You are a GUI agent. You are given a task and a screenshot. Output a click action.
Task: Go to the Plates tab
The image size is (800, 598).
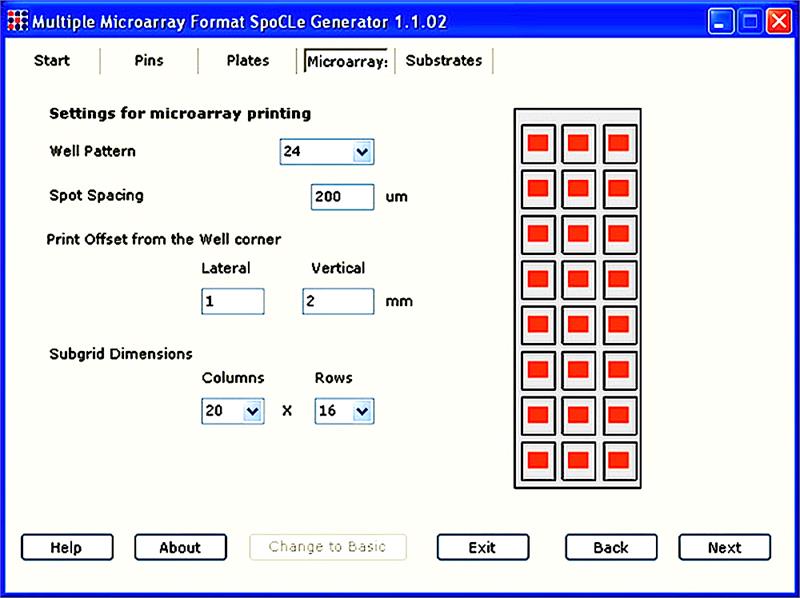[247, 61]
